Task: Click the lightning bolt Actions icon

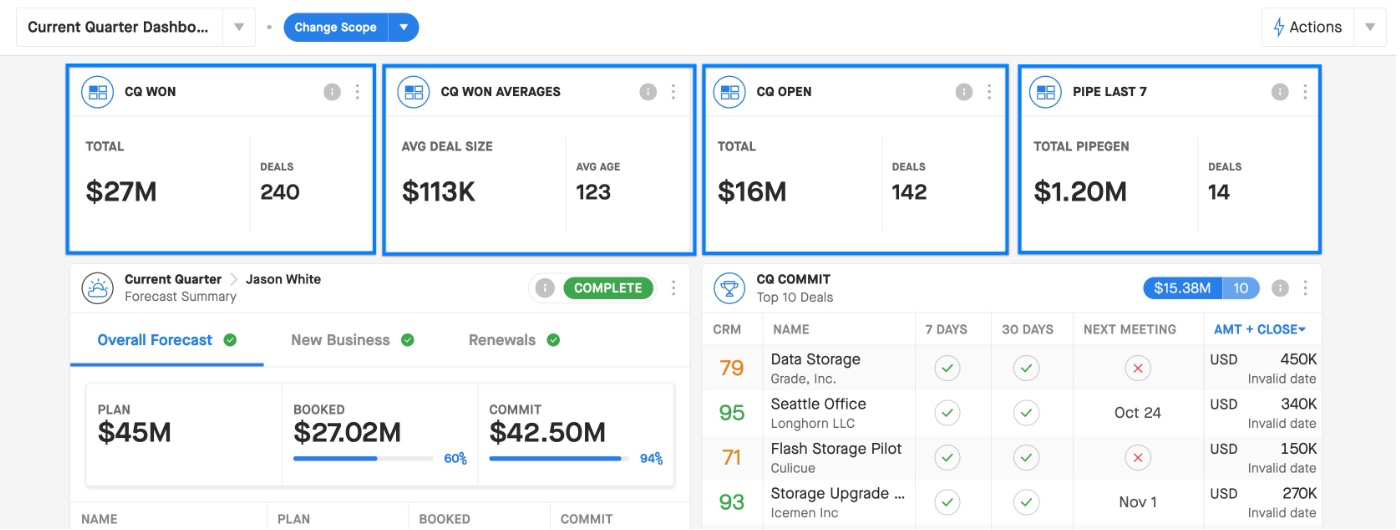Action: coord(1279,28)
